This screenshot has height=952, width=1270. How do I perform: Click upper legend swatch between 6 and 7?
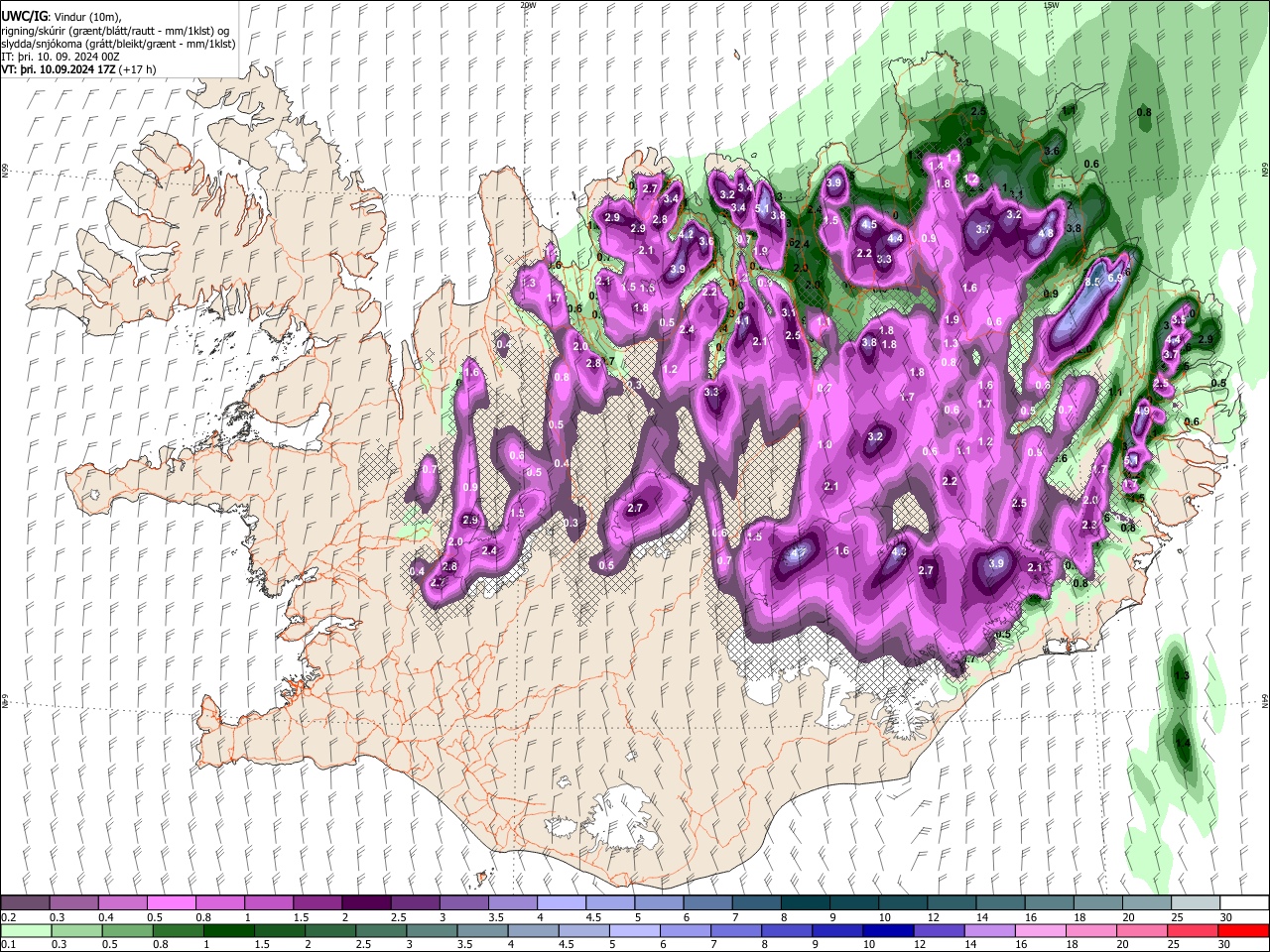coord(708,903)
